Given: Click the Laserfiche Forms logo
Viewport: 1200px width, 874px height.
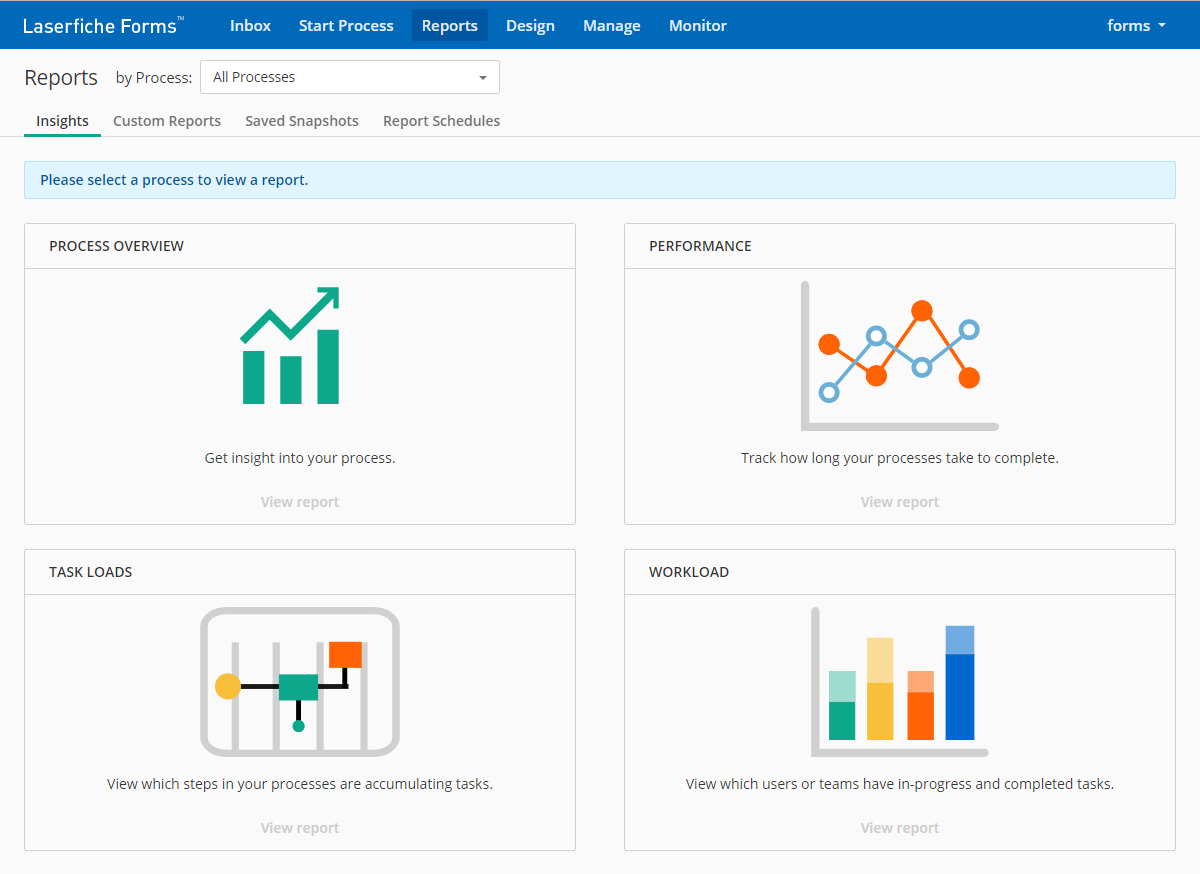Looking at the screenshot, I should click(103, 26).
